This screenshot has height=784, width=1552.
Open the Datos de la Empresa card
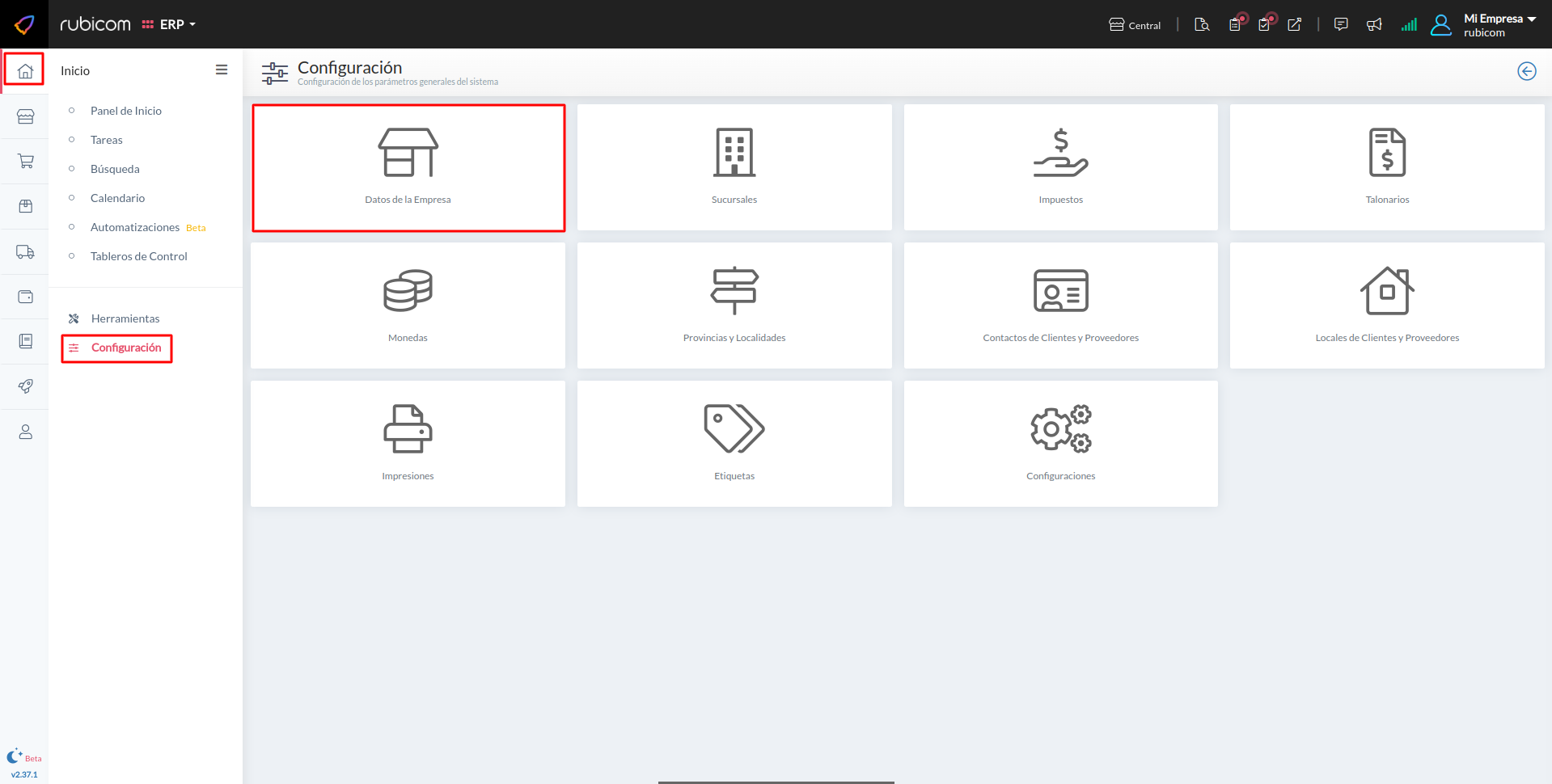click(x=408, y=168)
